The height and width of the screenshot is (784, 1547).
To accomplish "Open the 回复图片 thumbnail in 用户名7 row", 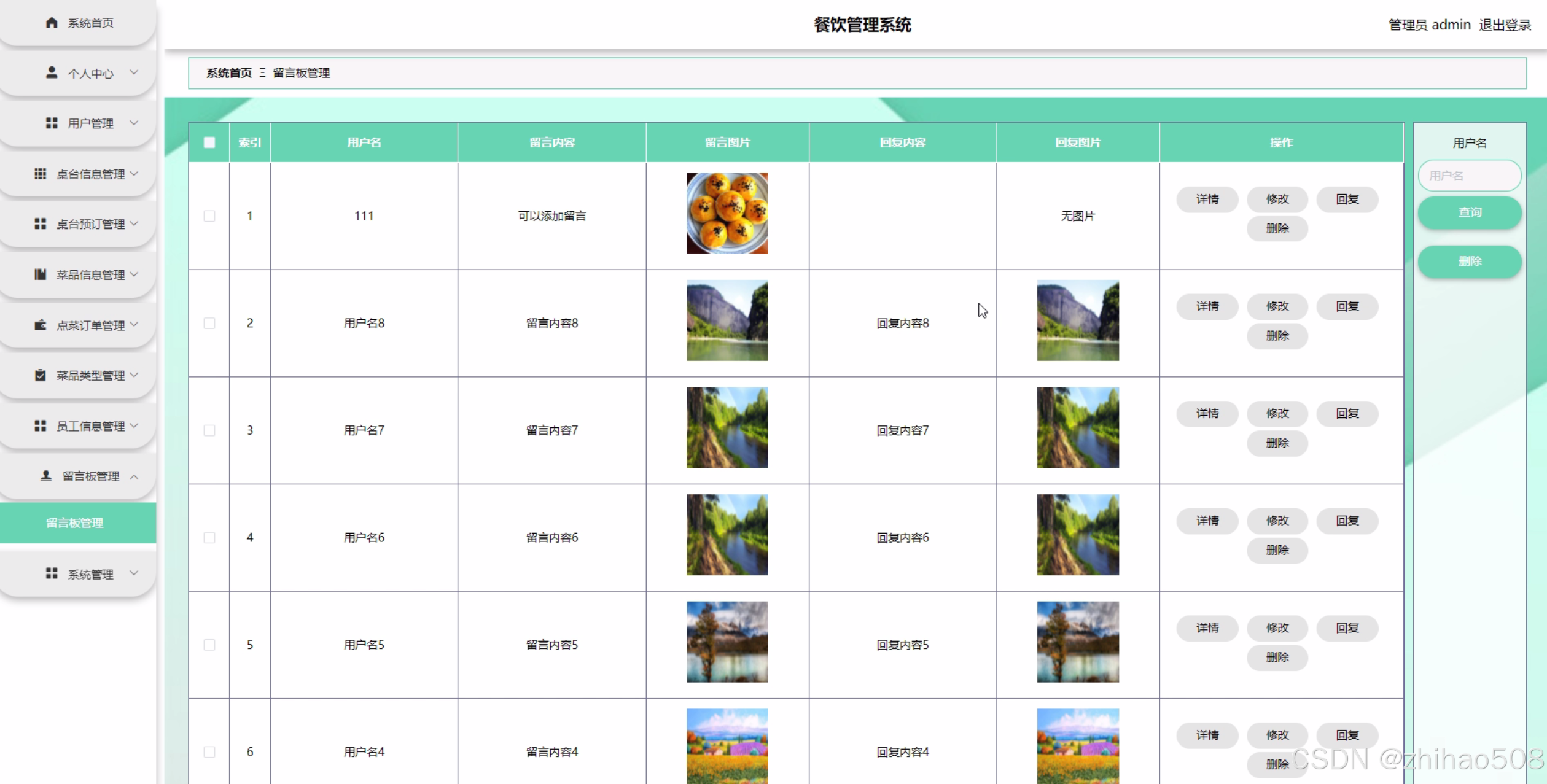I will [x=1078, y=427].
